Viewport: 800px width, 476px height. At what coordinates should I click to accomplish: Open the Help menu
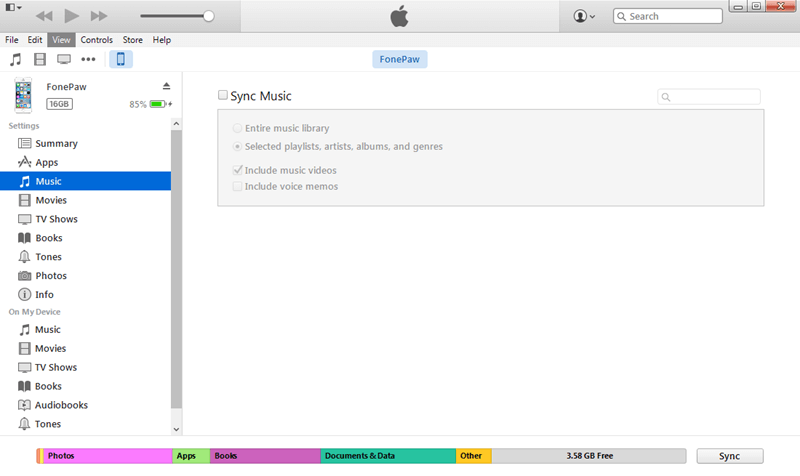(162, 40)
